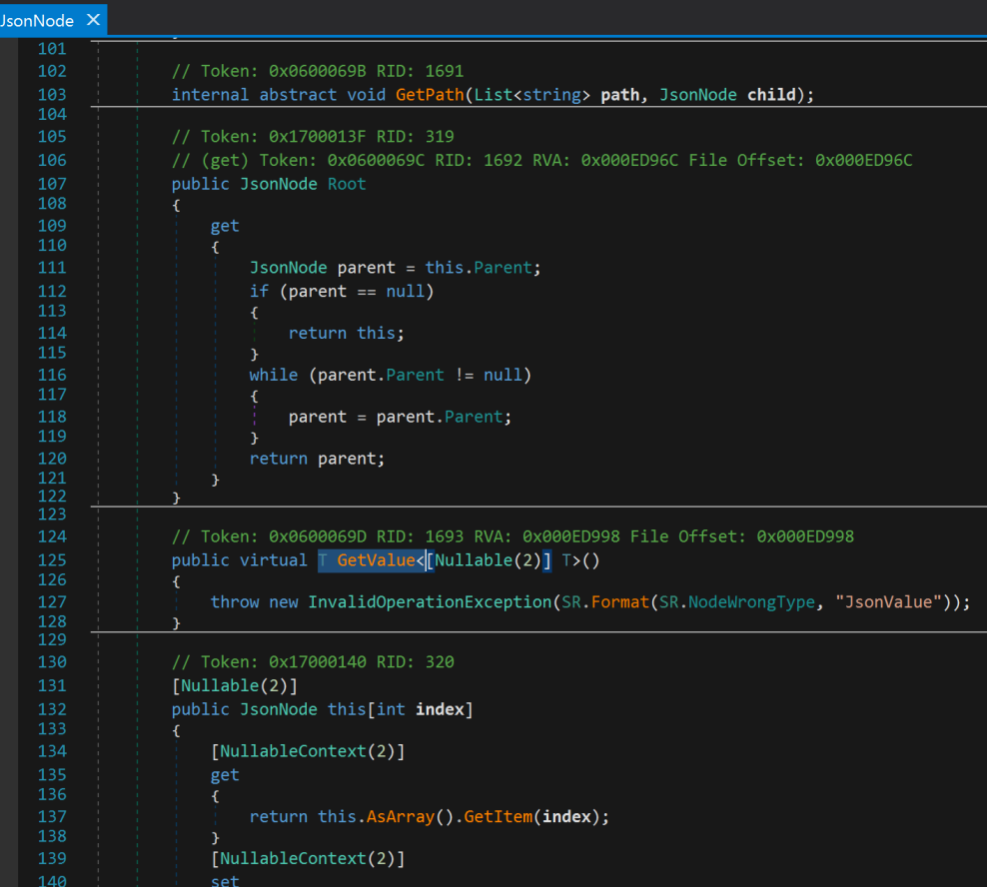
Task: Click line number 125 in the gutter
Action: point(52,560)
